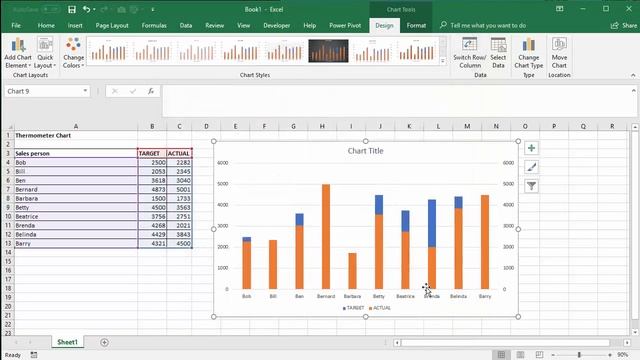Screen dimensions: 640x360
Task: Select the ACTUAL legend entry
Action: [380, 308]
